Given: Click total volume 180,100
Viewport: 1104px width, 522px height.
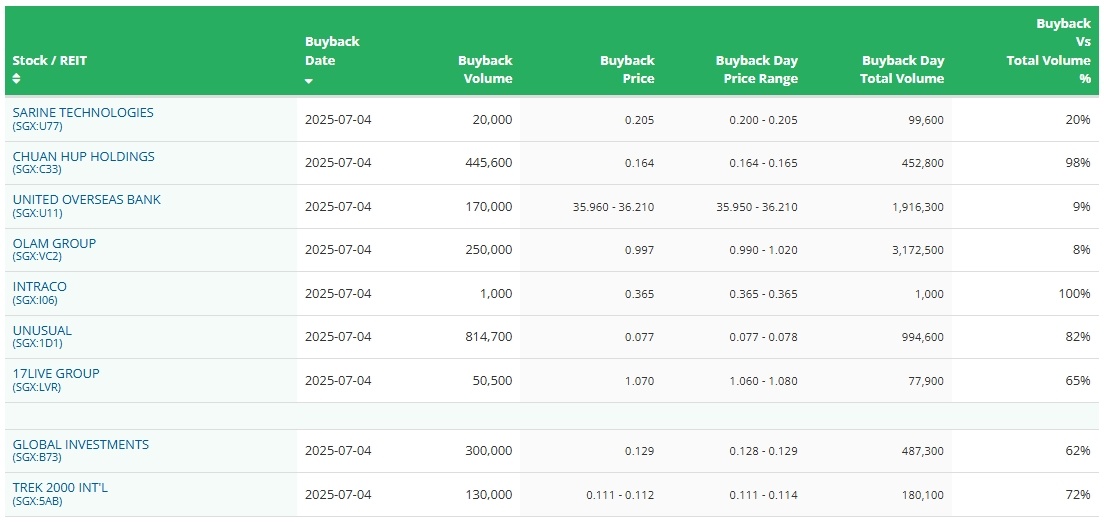Looking at the screenshot, I should pos(924,495).
